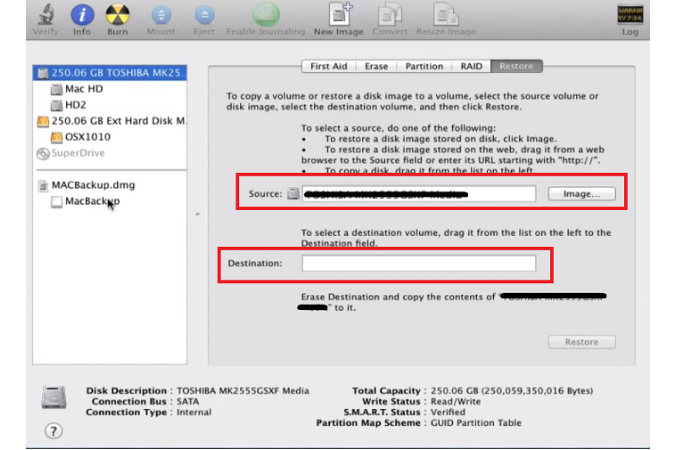Switch to the Partition tab
The height and width of the screenshot is (450, 700).
(424, 66)
